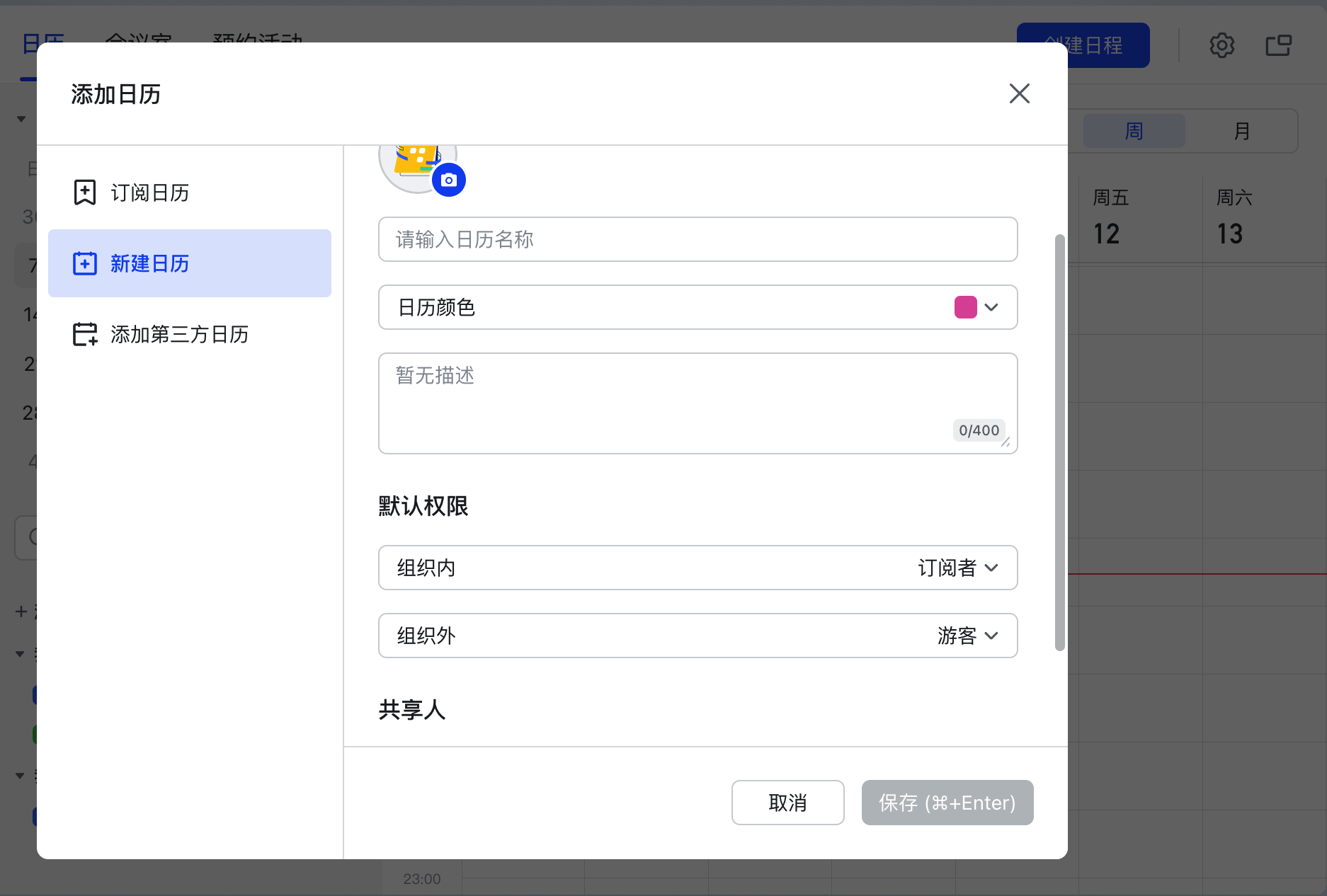This screenshot has height=896, width=1327.
Task: Close the 添加日历 dialog
Action: pyautogui.click(x=1019, y=93)
